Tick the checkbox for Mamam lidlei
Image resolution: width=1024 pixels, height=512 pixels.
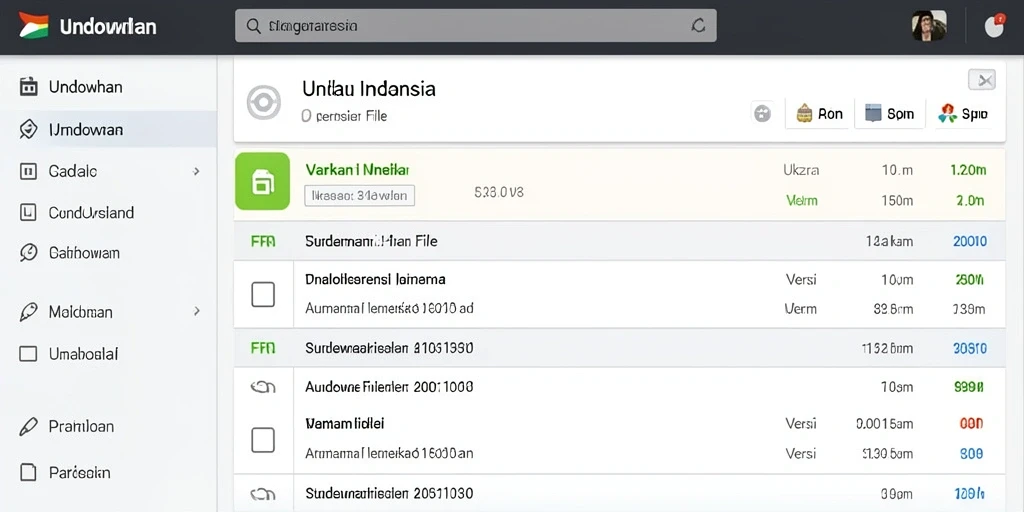[263, 440]
